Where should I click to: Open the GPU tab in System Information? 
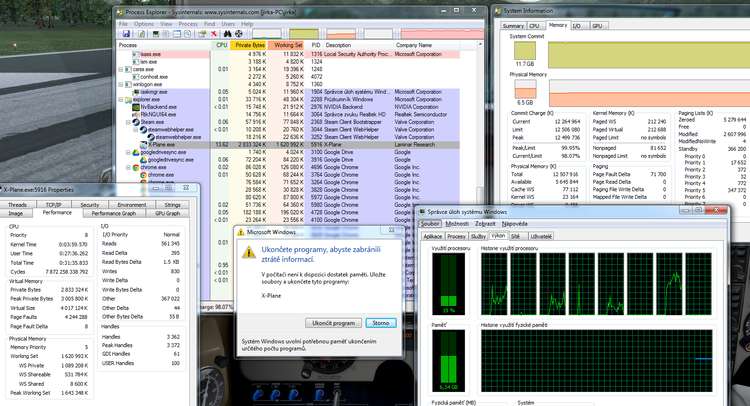click(x=598, y=26)
